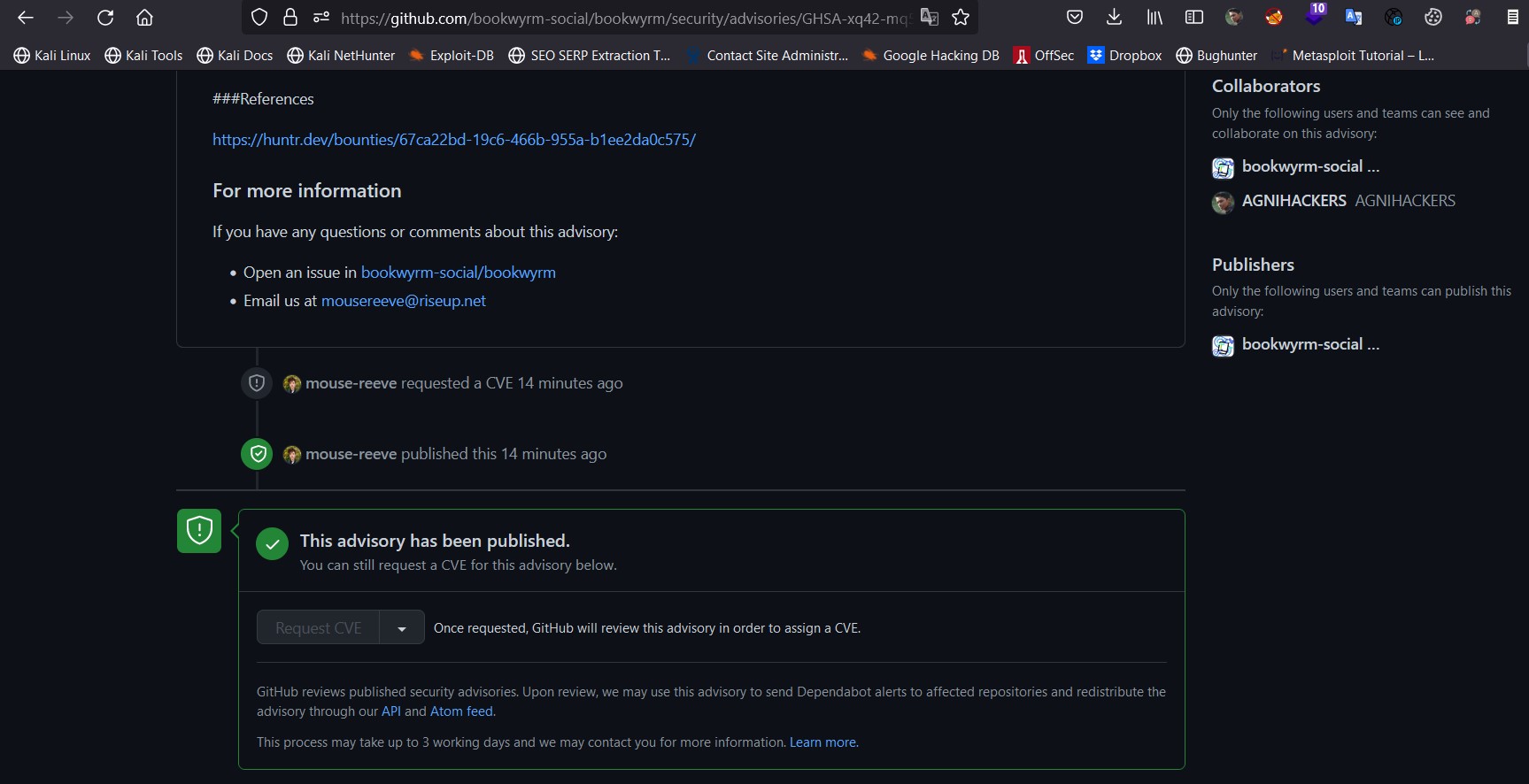This screenshot has height=784, width=1529.
Task: Click the green shield advisory badge
Action: (199, 531)
